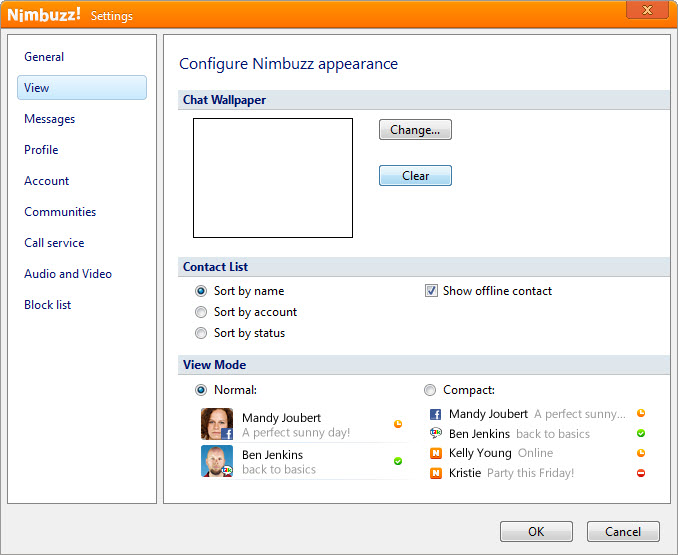
Task: Click the Facebook icon beside compact Mandy Joubert
Action: [x=435, y=415]
